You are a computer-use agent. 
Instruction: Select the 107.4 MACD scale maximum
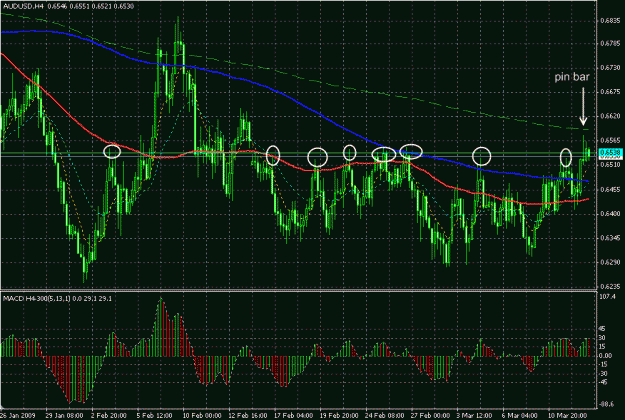[x=607, y=297]
